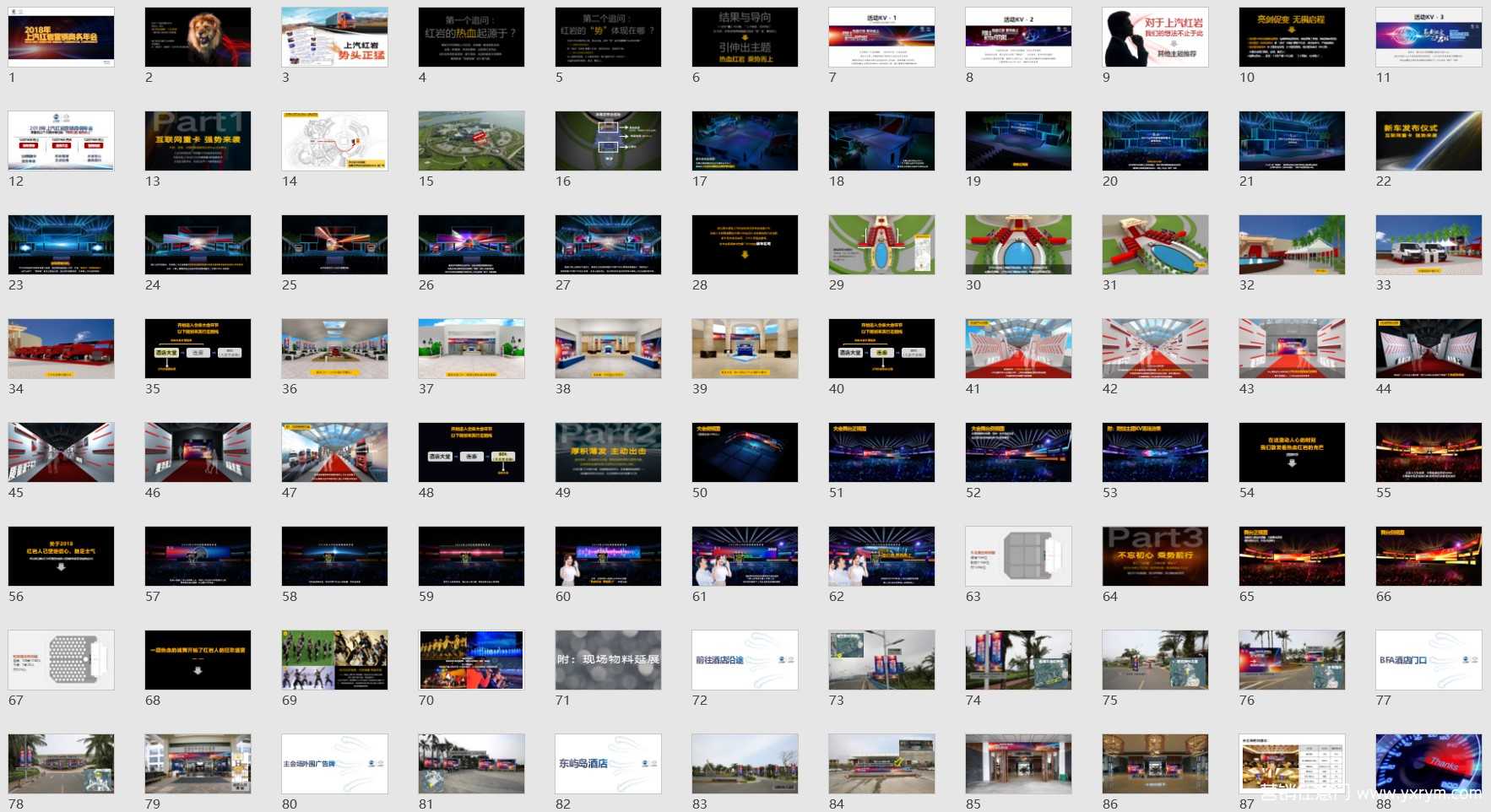This screenshot has height=812, width=1491.
Task: Select slide 28 black text thumbnail
Action: point(745,245)
